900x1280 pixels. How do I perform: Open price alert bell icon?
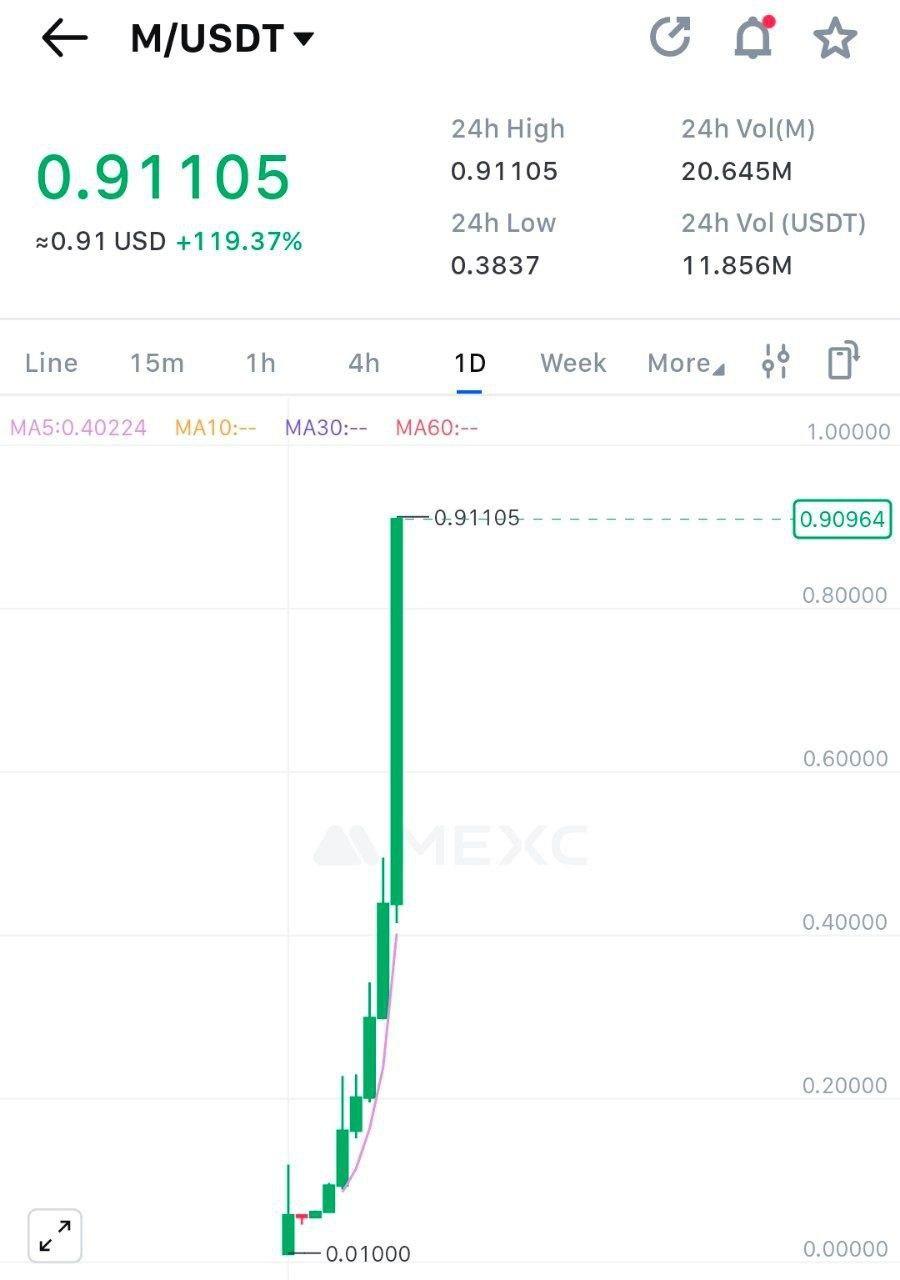(x=753, y=38)
